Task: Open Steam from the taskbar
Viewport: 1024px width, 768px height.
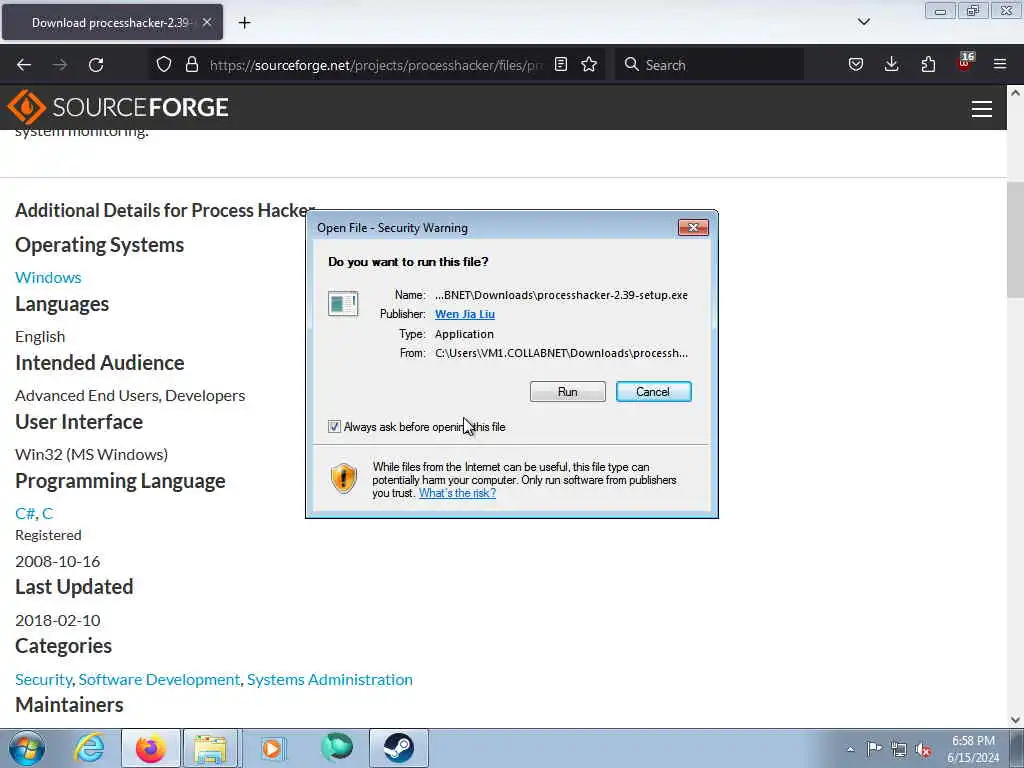Action: (398, 748)
